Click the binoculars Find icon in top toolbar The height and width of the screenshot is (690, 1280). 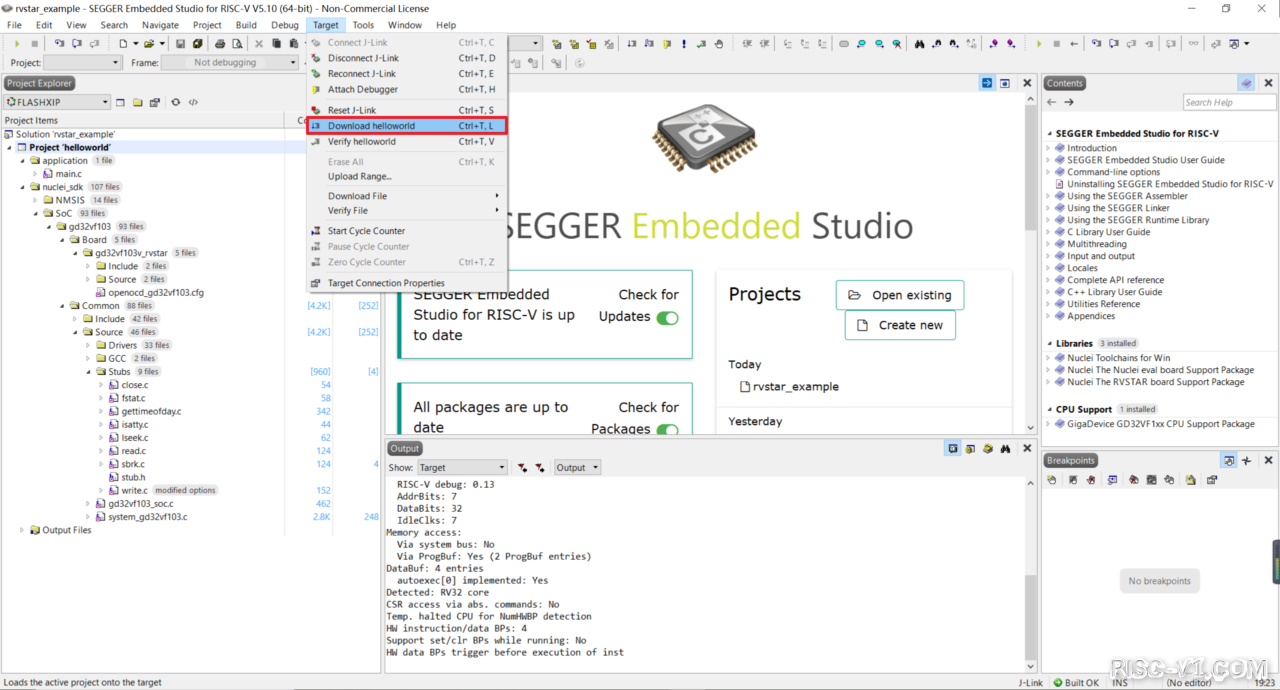pyautogui.click(x=920, y=44)
